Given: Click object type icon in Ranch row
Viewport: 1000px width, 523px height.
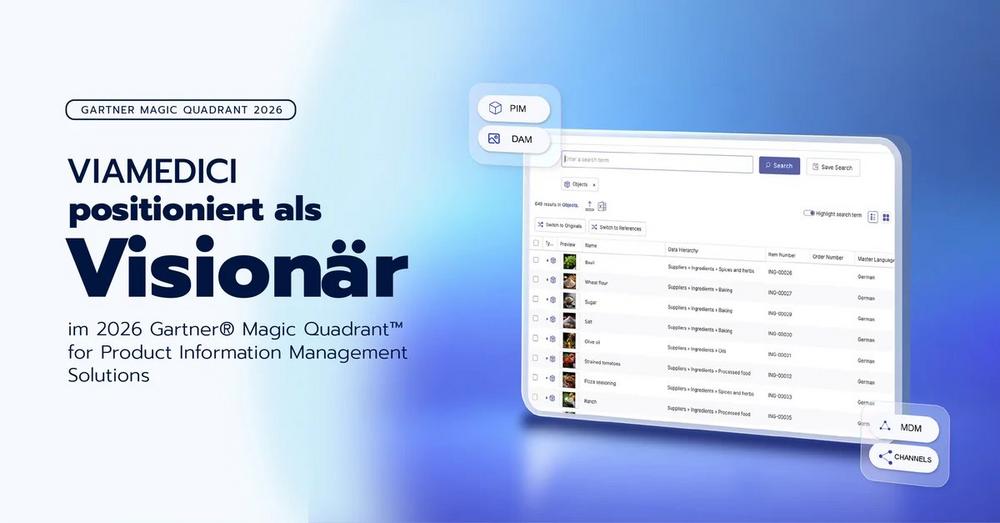Looking at the screenshot, I should [553, 399].
